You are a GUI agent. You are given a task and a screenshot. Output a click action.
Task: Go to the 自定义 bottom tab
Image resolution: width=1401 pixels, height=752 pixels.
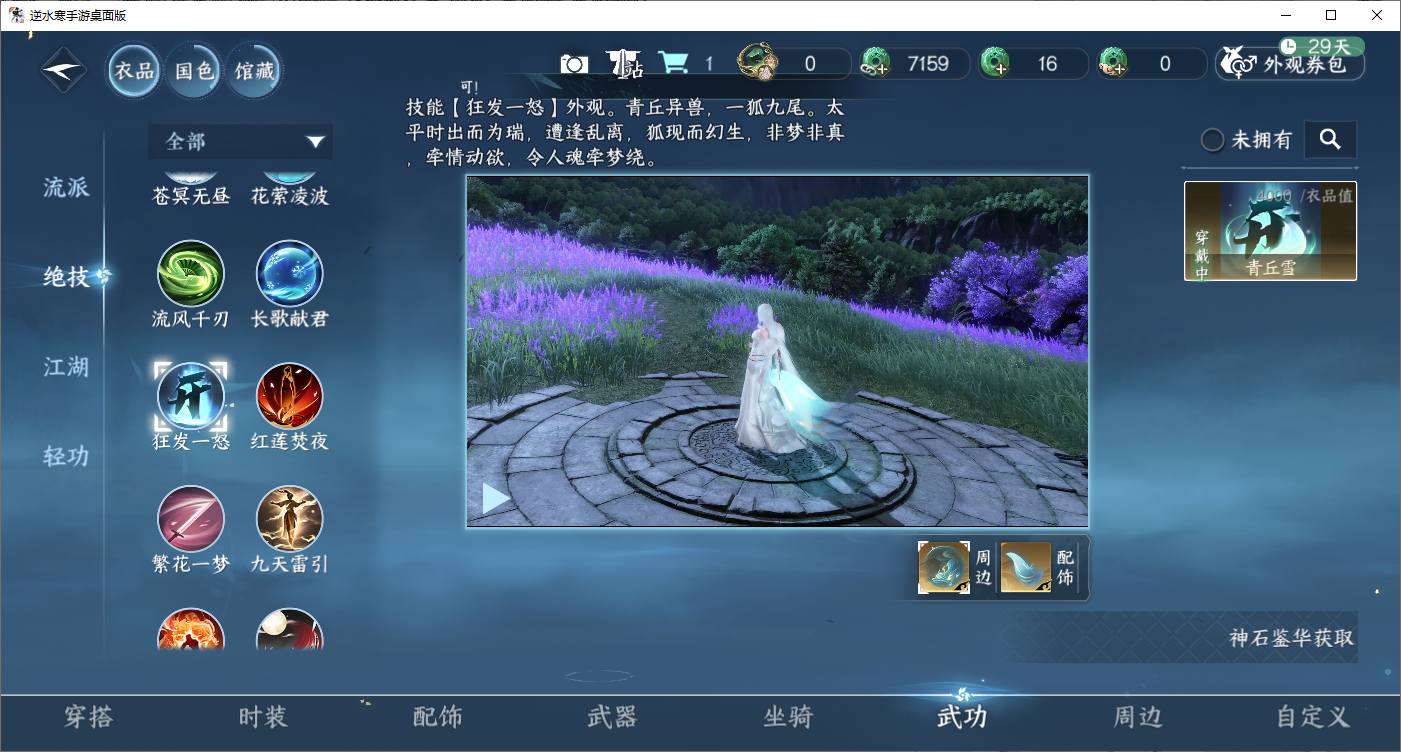tap(1313, 717)
